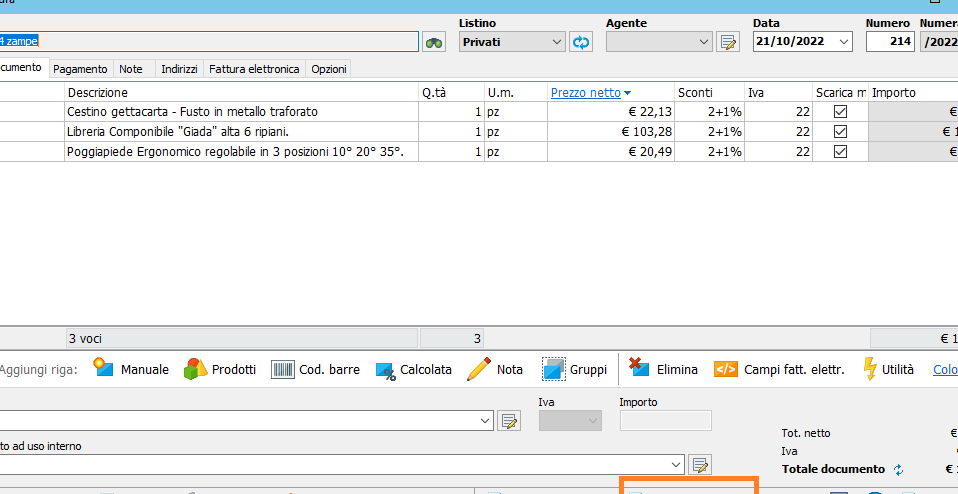Image resolution: width=958 pixels, height=494 pixels.
Task: Click the Numero field containing 214
Action: [890, 42]
